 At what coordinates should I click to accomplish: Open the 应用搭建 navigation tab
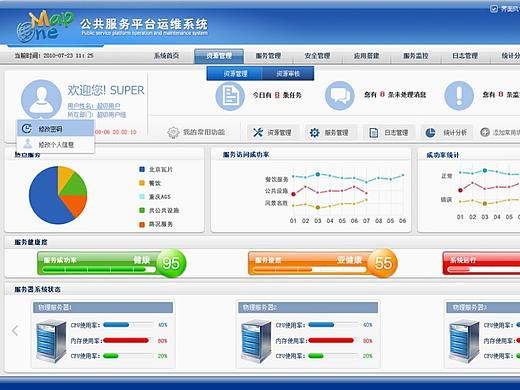[367, 56]
